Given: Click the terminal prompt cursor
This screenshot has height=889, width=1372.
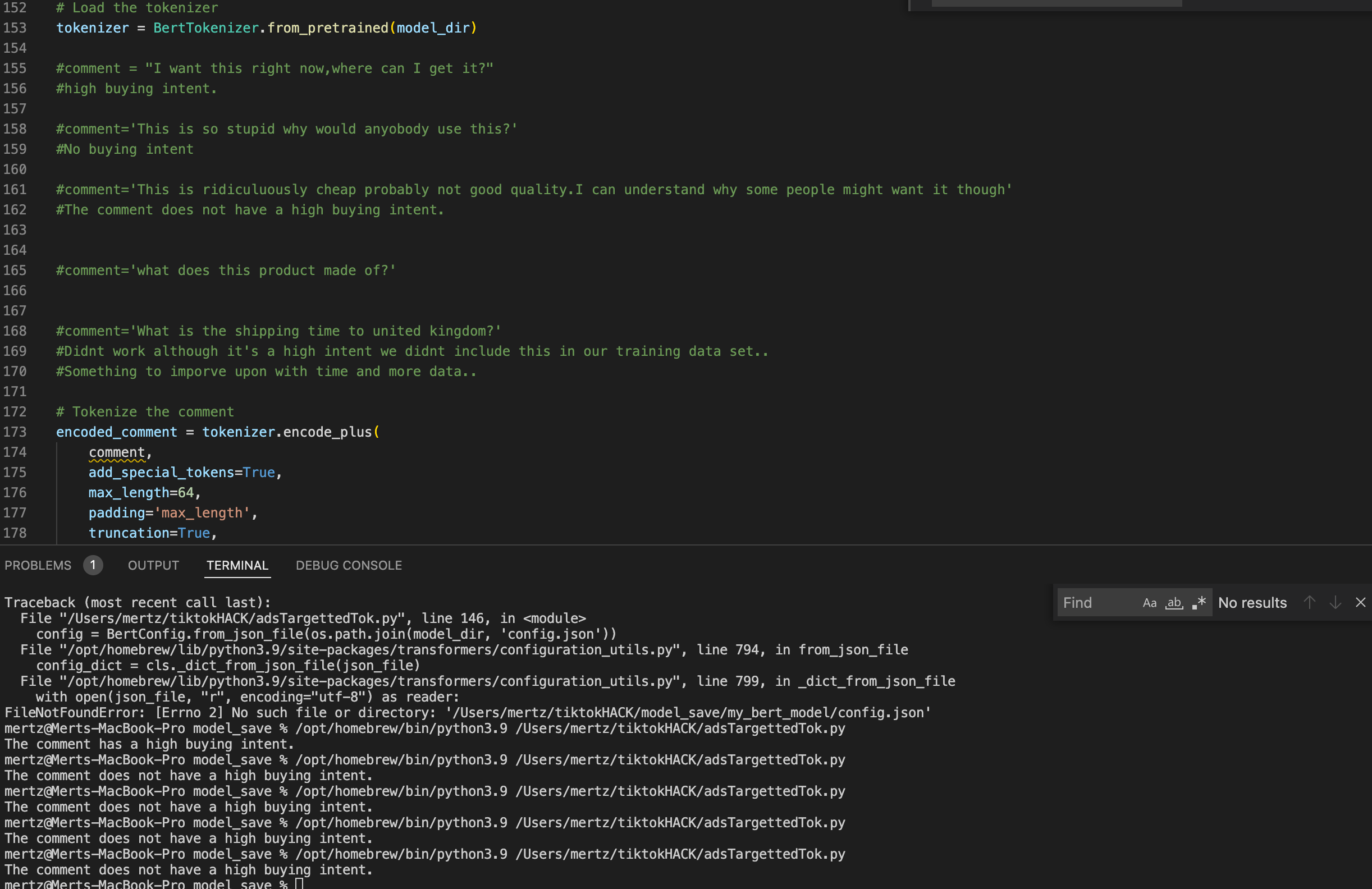Looking at the screenshot, I should point(299,884).
